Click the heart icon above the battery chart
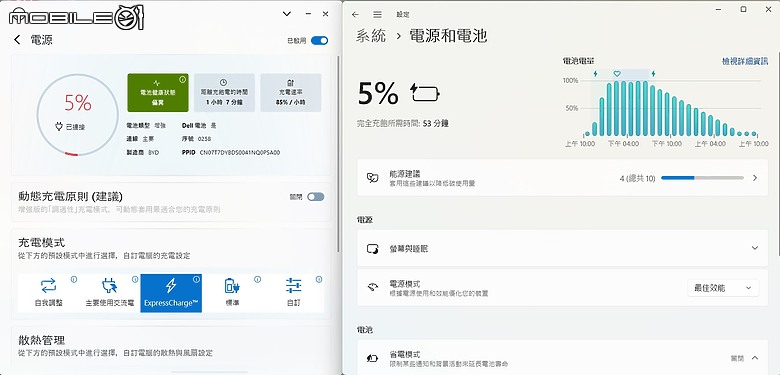 click(x=617, y=74)
